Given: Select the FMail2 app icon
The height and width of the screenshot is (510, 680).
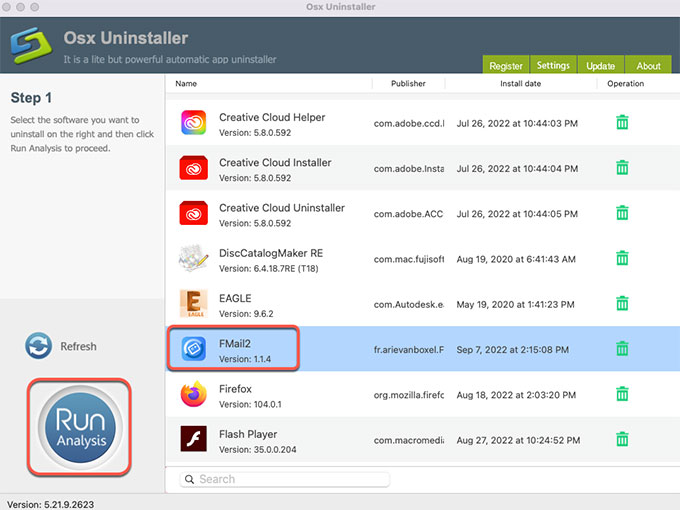Looking at the screenshot, I should pyautogui.click(x=193, y=349).
